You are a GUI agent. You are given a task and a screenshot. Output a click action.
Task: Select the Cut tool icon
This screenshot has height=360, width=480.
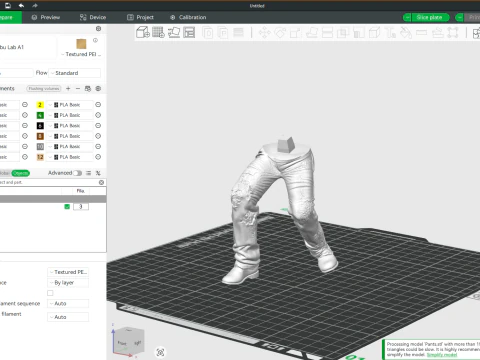327,33
